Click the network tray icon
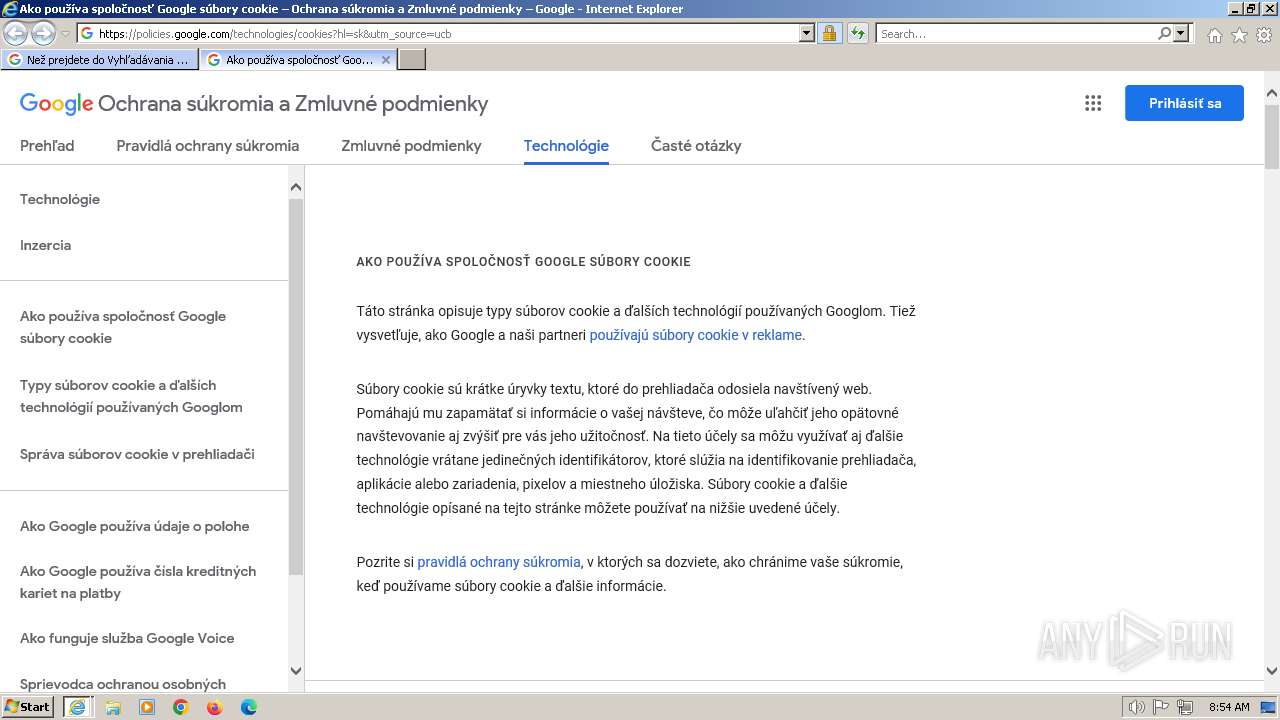Viewport: 1280px width, 720px height. (1186, 707)
